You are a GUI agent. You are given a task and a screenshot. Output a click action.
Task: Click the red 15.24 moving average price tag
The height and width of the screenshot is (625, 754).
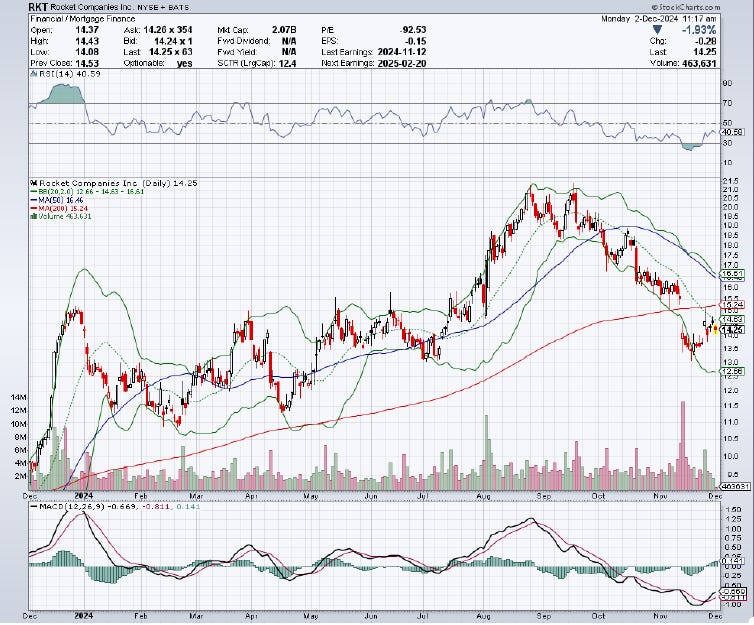(734, 305)
